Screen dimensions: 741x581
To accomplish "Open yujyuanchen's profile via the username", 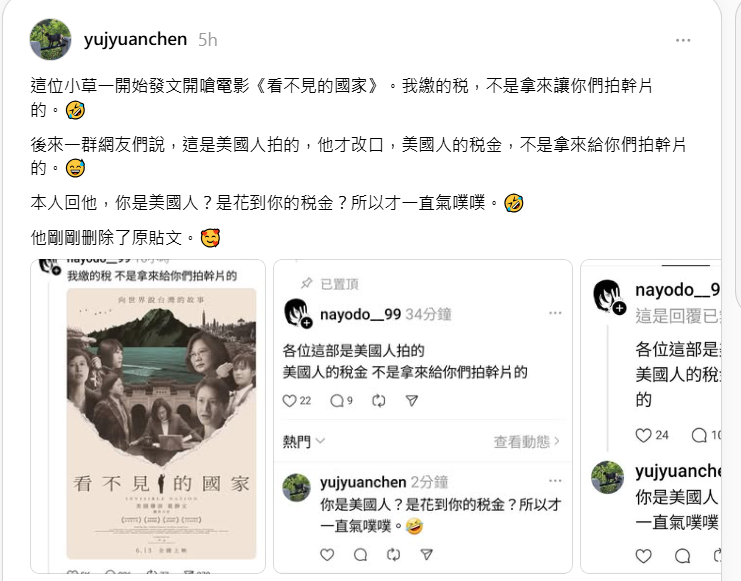I will coord(135,39).
